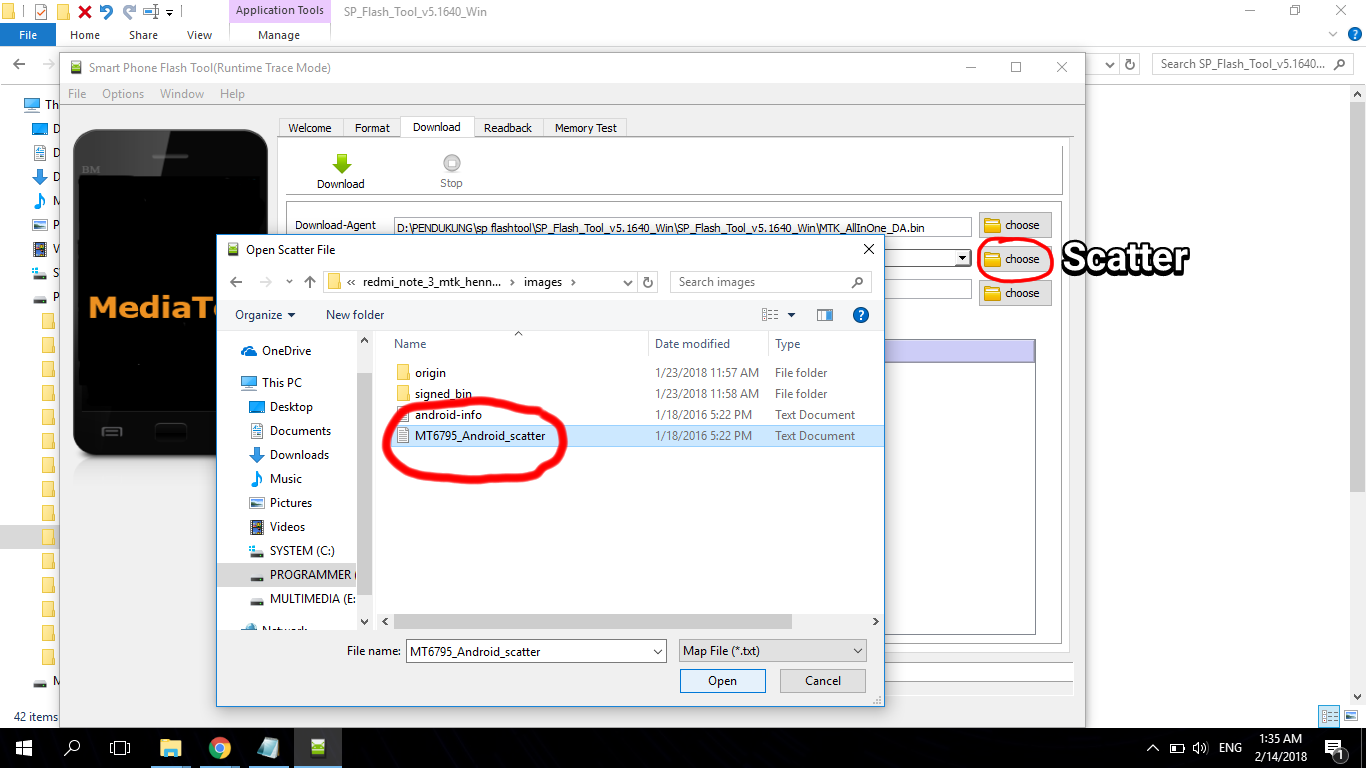Open the Map File (*.txt) filter dropdown
1366x768 pixels.
click(x=772, y=651)
